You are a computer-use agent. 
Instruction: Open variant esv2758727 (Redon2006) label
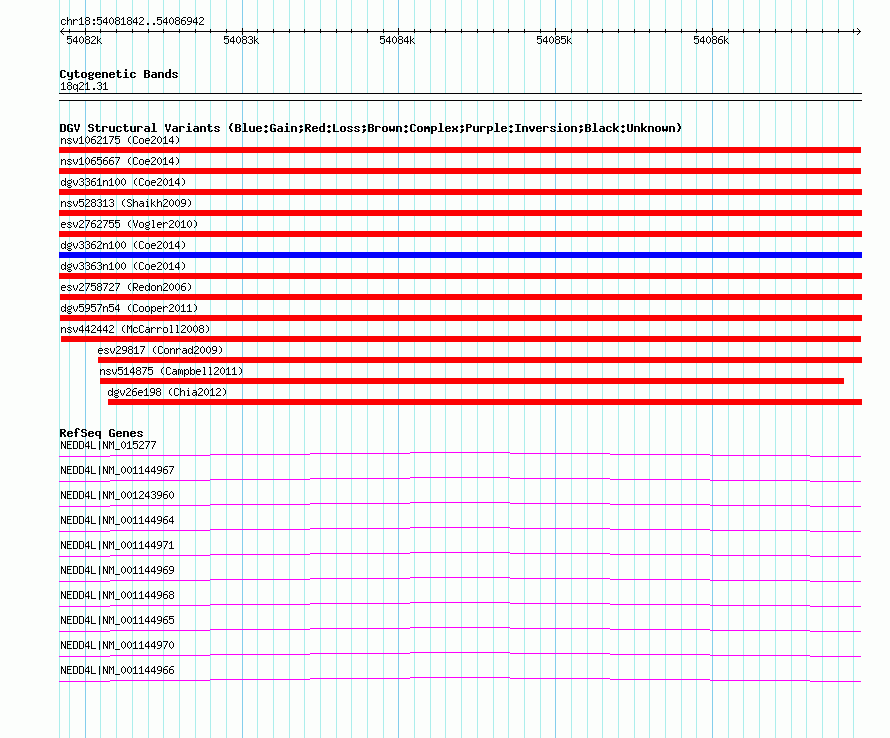coord(126,287)
